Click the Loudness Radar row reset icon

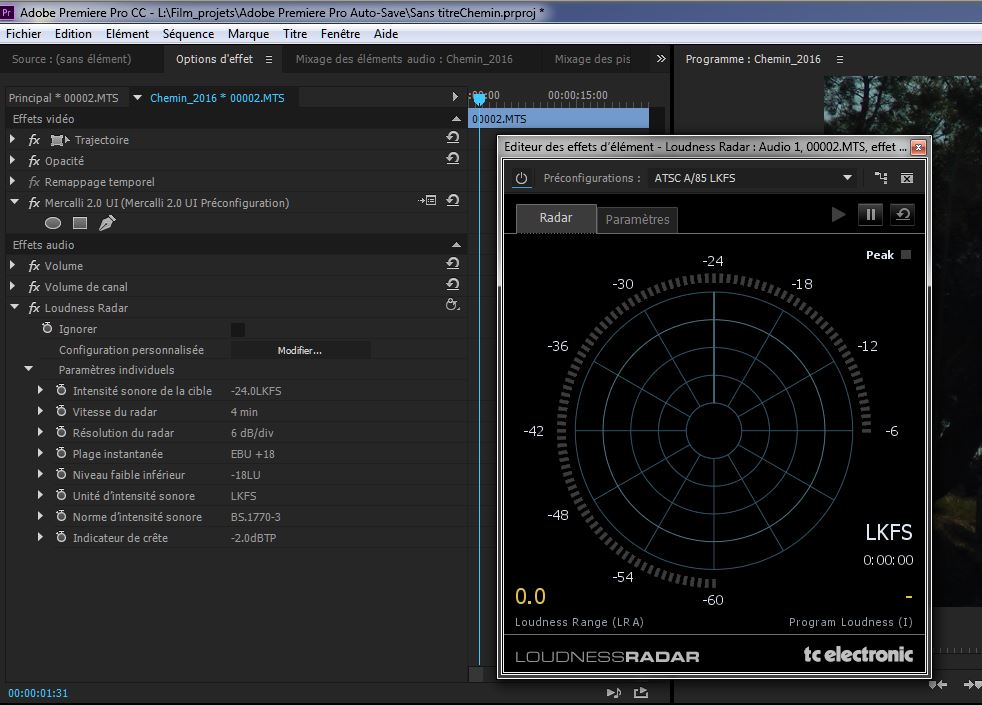click(452, 306)
